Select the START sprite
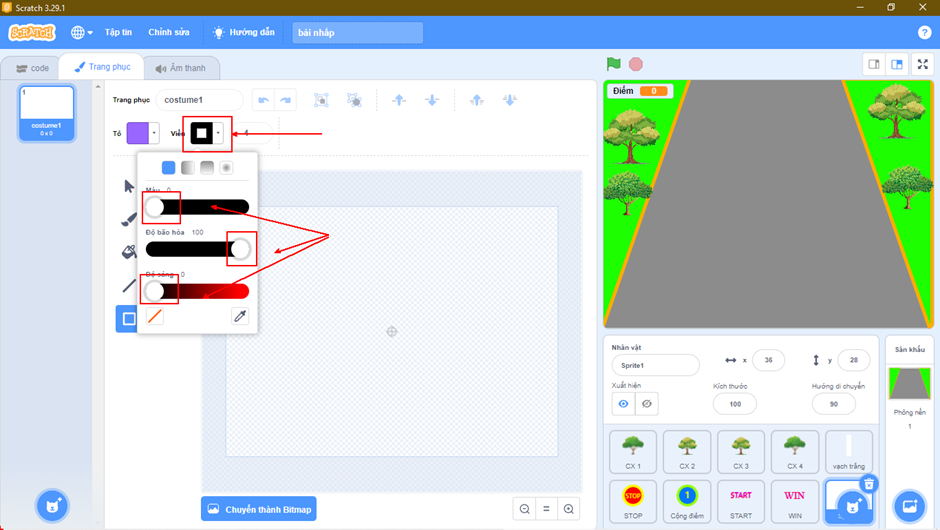940x530 pixels. point(741,501)
